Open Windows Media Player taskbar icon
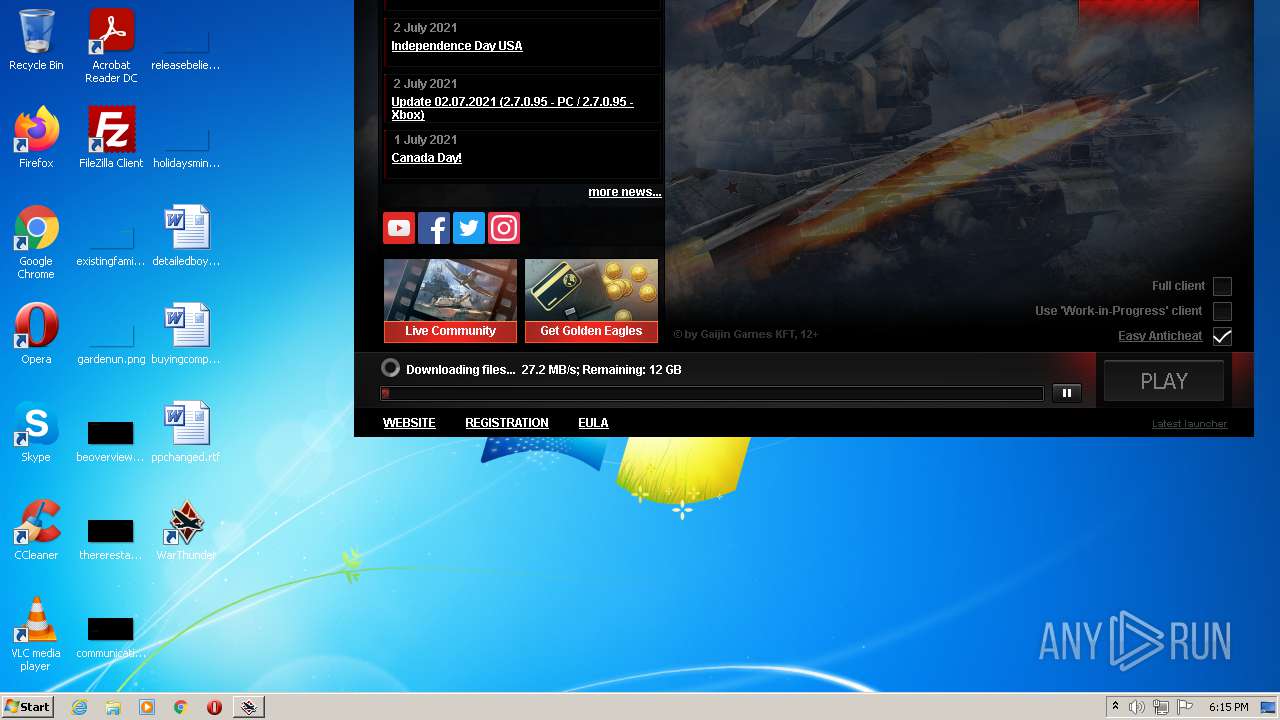 point(147,707)
